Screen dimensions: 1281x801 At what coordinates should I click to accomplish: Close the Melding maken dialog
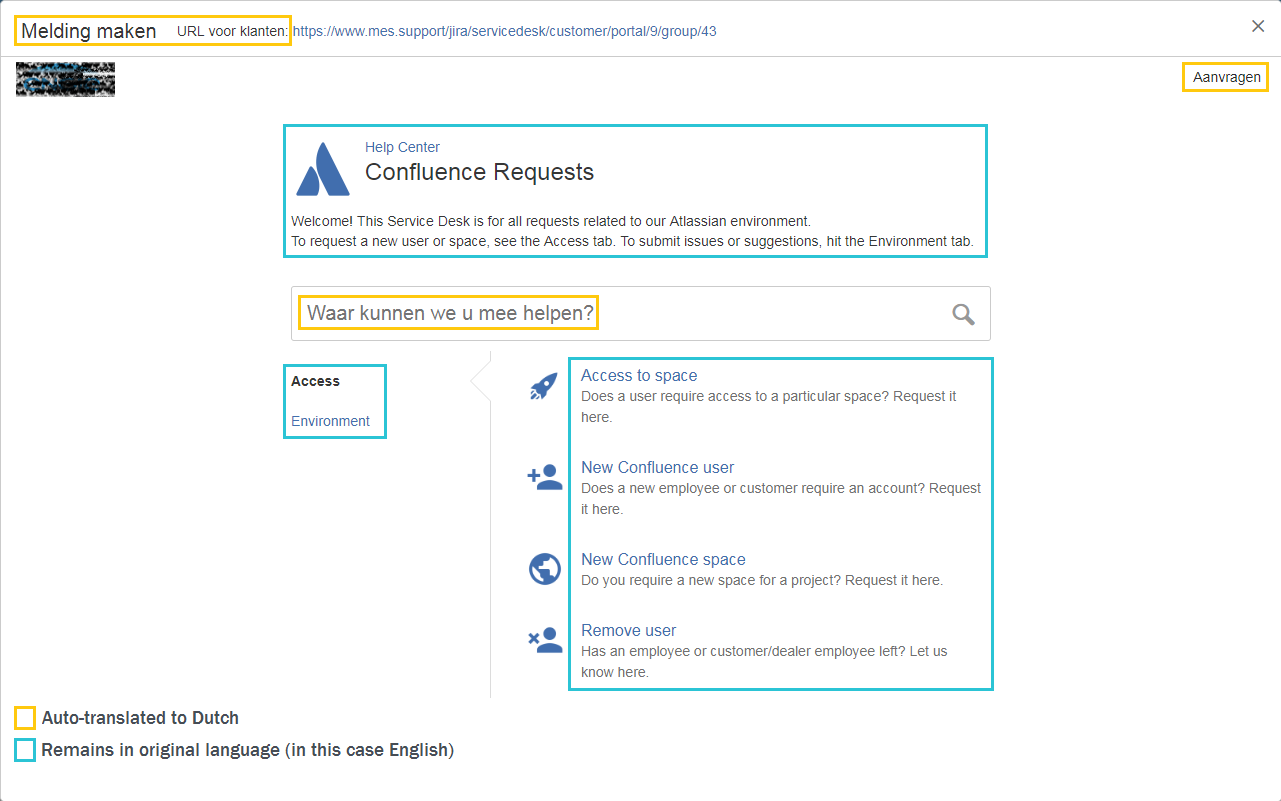1258,26
